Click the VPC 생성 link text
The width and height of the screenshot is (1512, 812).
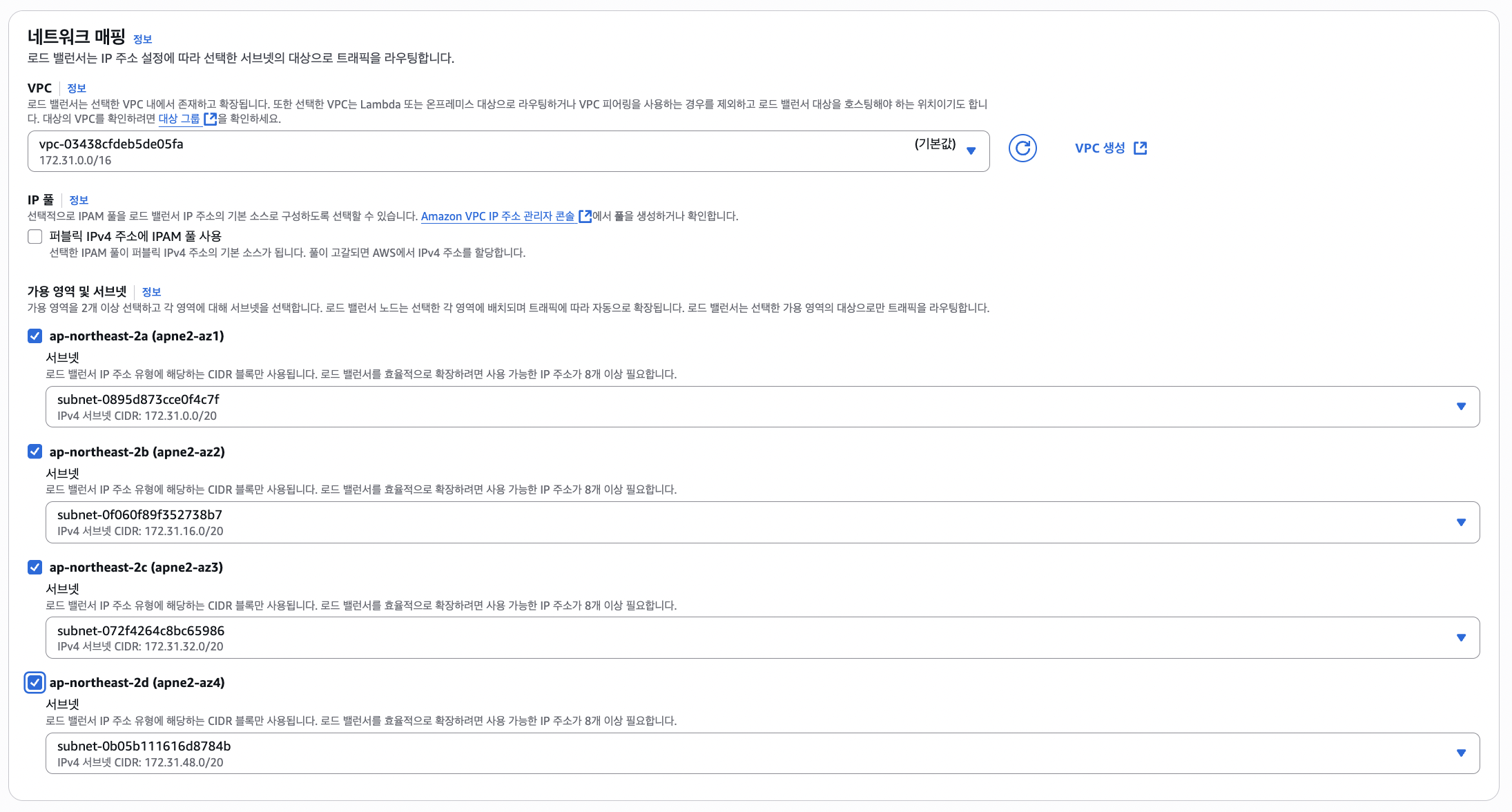(1100, 148)
